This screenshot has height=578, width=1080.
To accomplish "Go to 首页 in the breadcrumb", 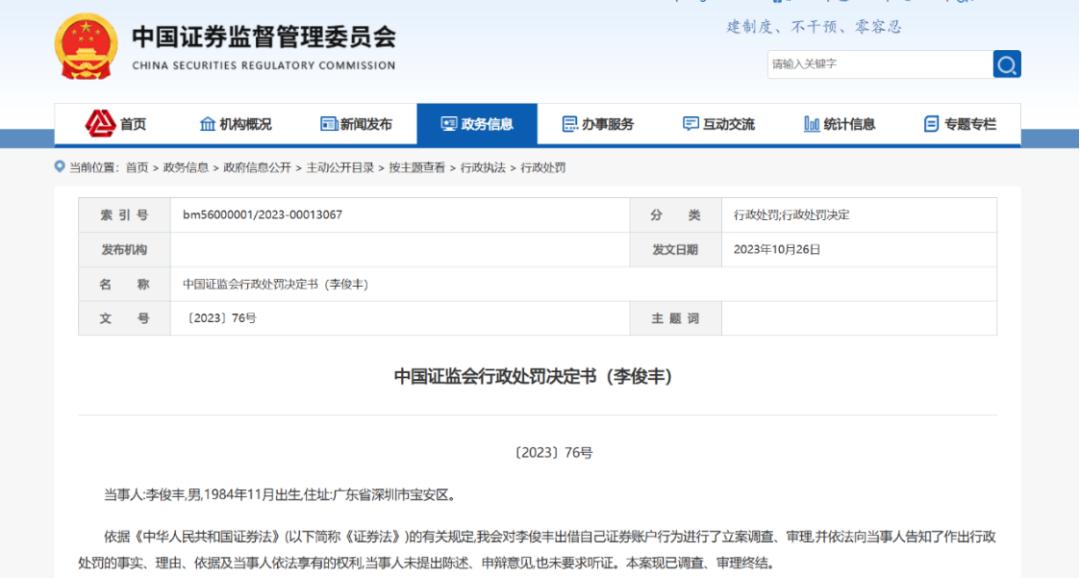I will pyautogui.click(x=137, y=167).
